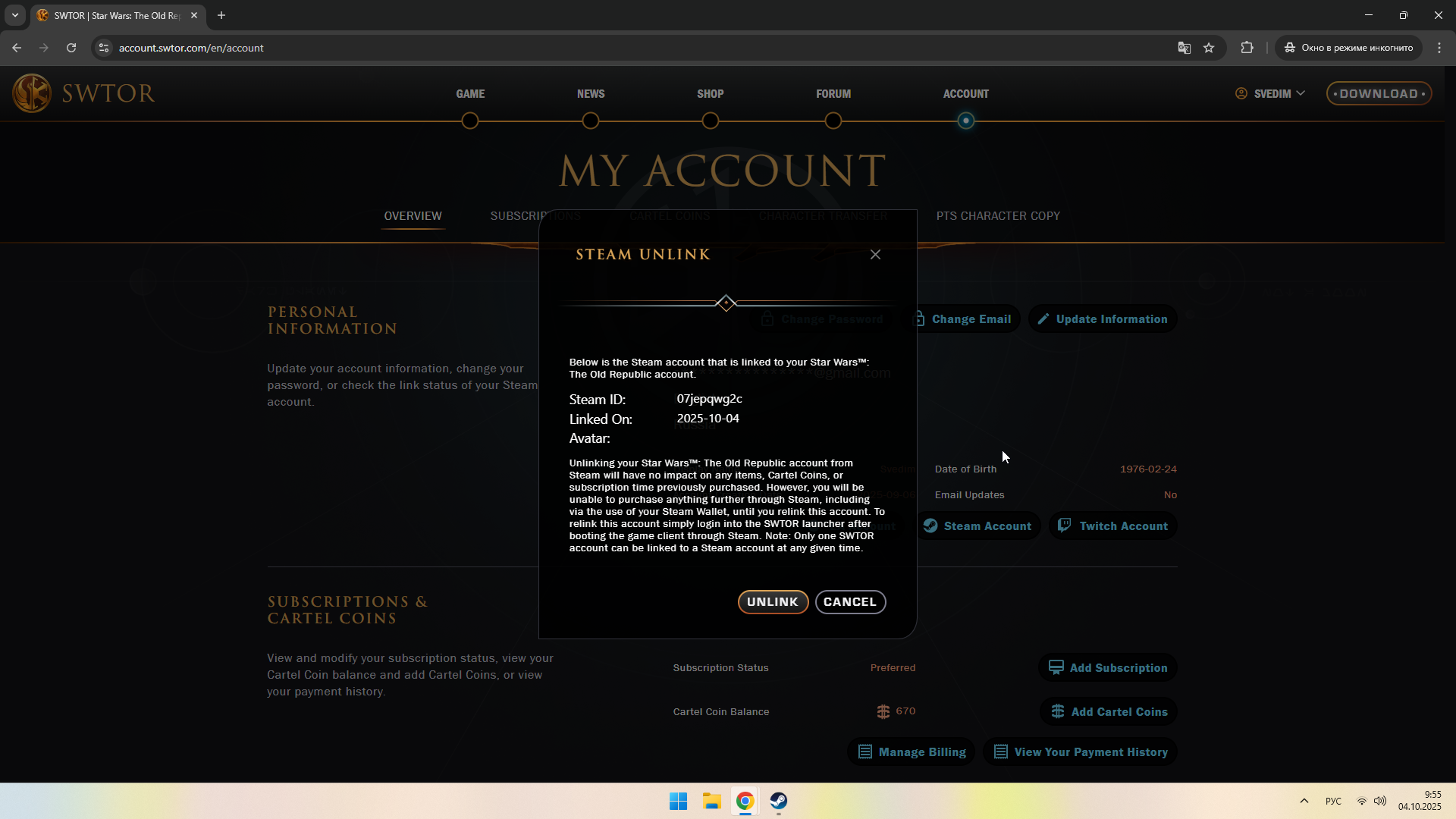Viewport: 1456px width, 819px height.
Task: Open the Steam app in taskbar
Action: click(x=779, y=802)
